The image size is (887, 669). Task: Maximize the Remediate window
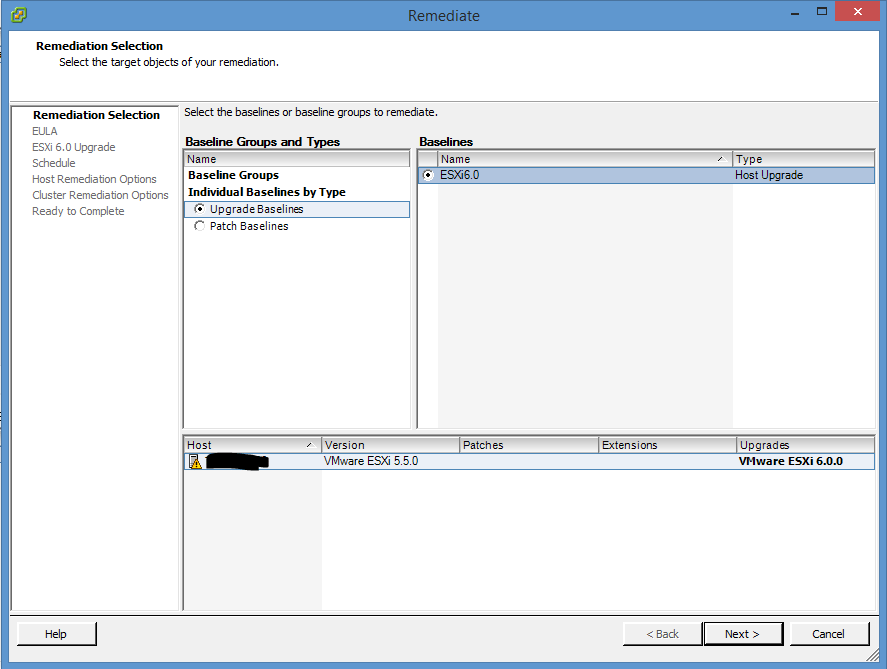click(822, 12)
